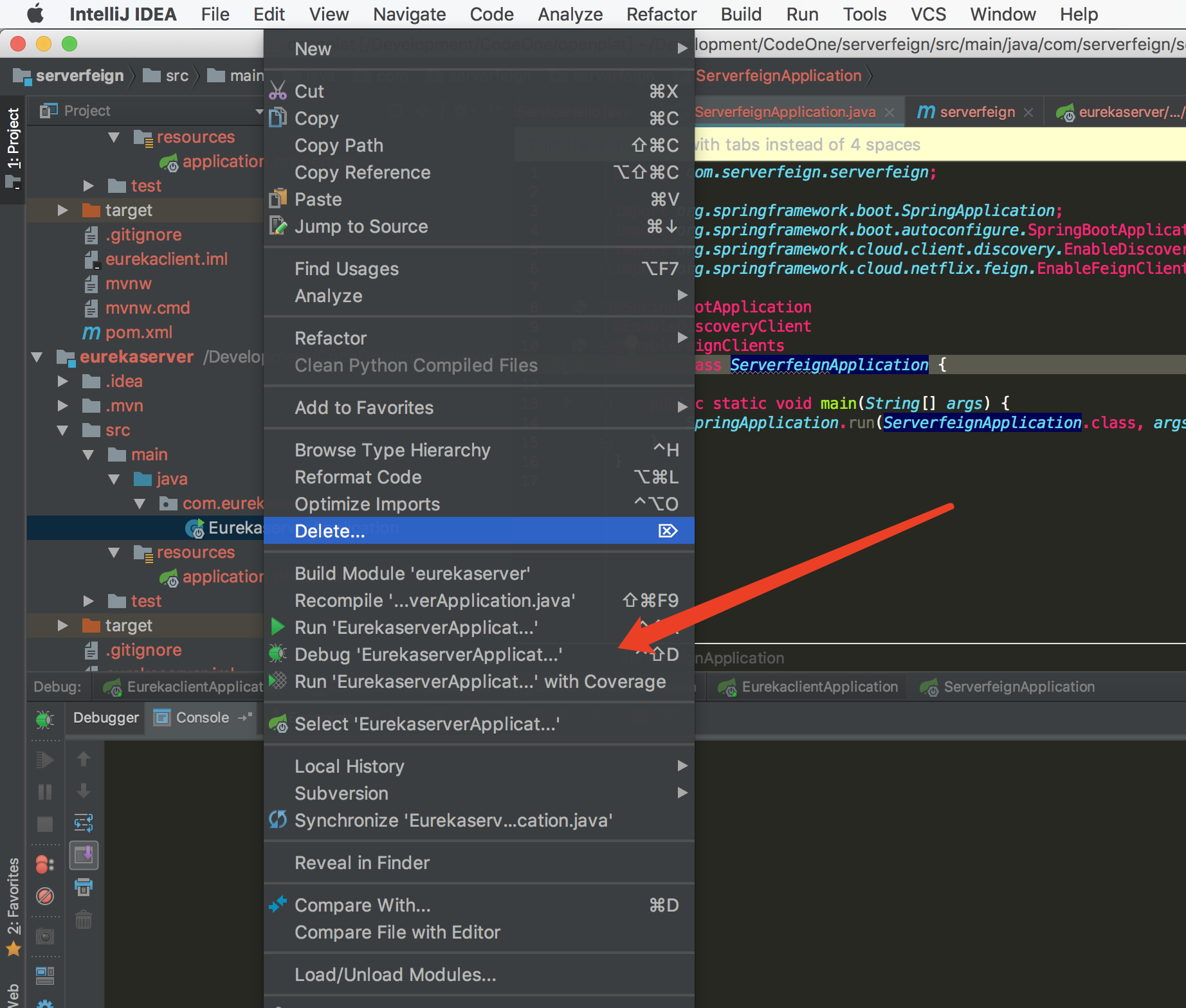
Task: Click console Up arrow icon
Action: tap(84, 759)
